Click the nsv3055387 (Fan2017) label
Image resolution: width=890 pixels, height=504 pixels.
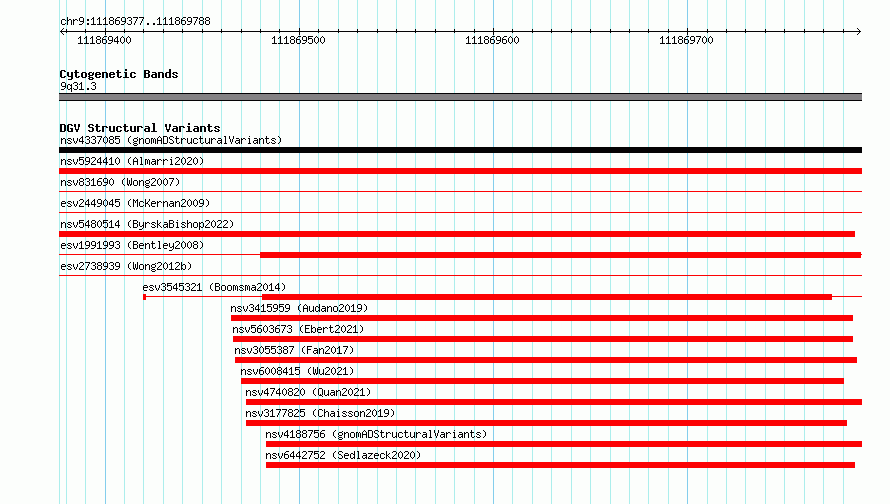click(294, 350)
